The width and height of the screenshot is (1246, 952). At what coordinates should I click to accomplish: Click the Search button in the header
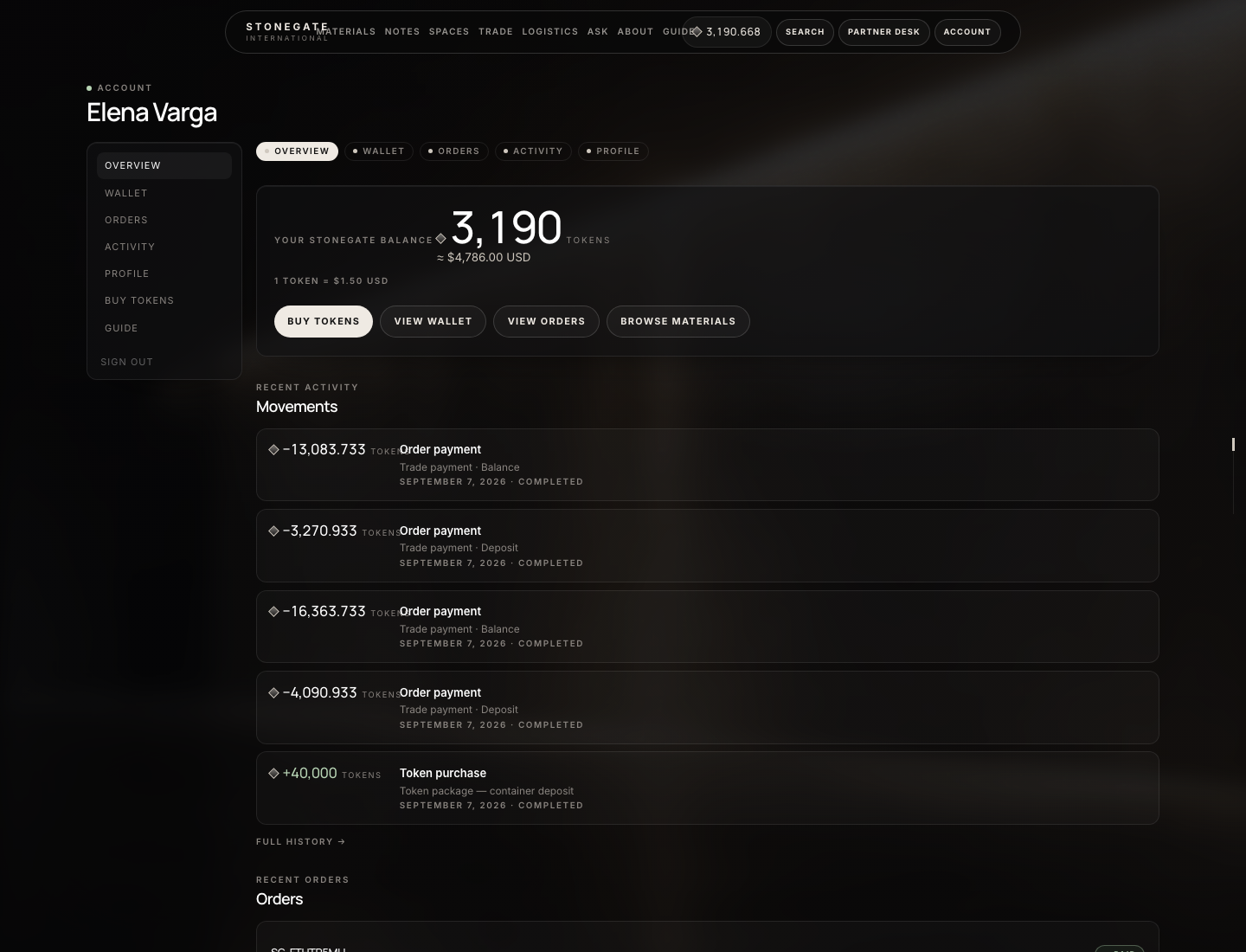805,32
